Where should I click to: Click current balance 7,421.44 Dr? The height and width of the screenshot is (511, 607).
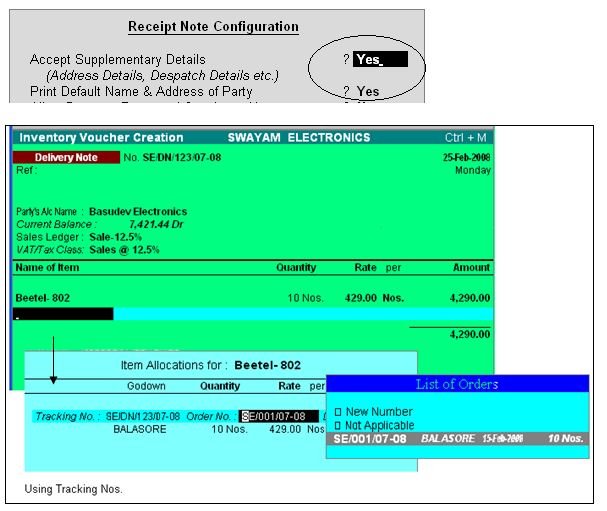156,224
